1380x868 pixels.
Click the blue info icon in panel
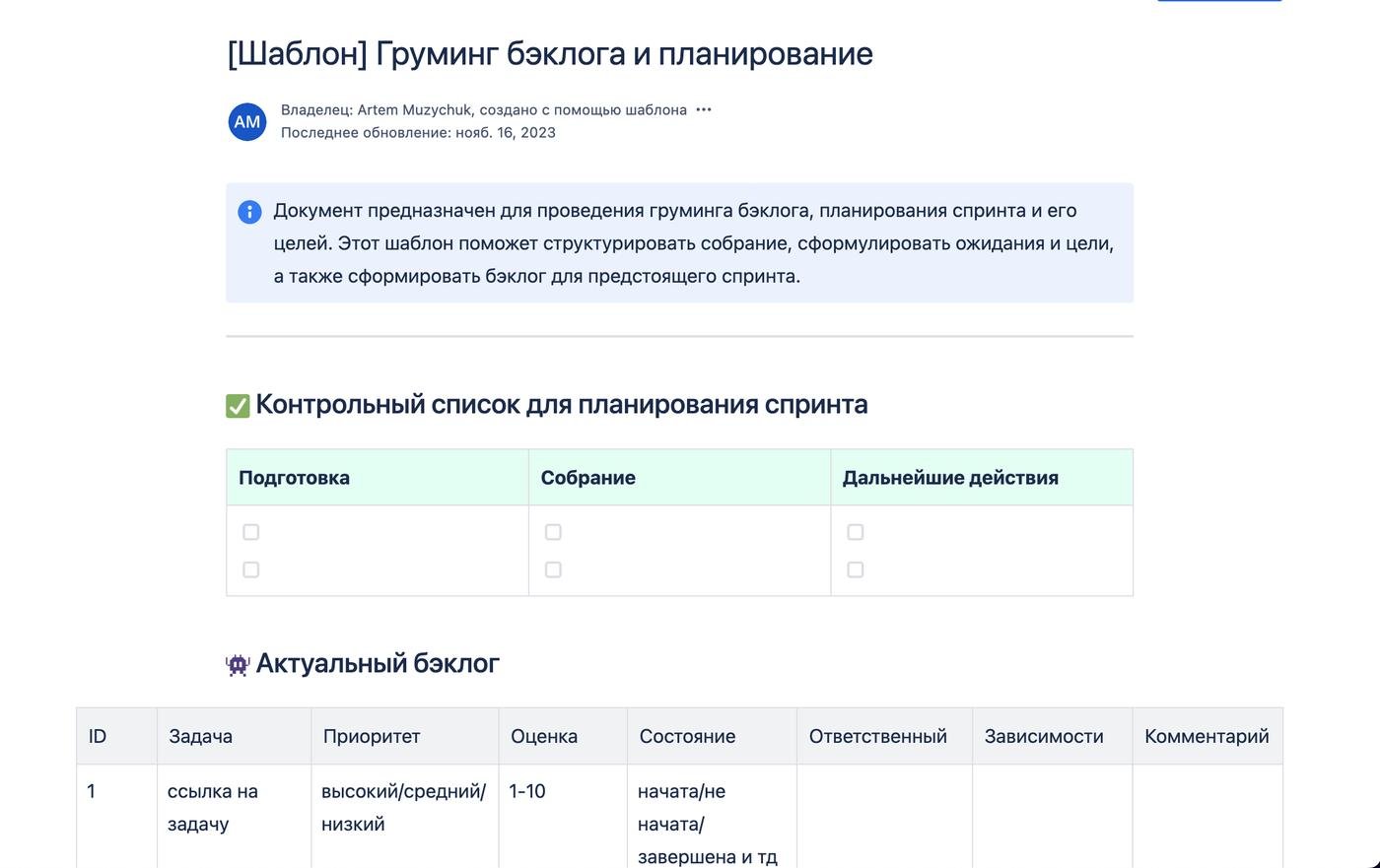tap(249, 212)
